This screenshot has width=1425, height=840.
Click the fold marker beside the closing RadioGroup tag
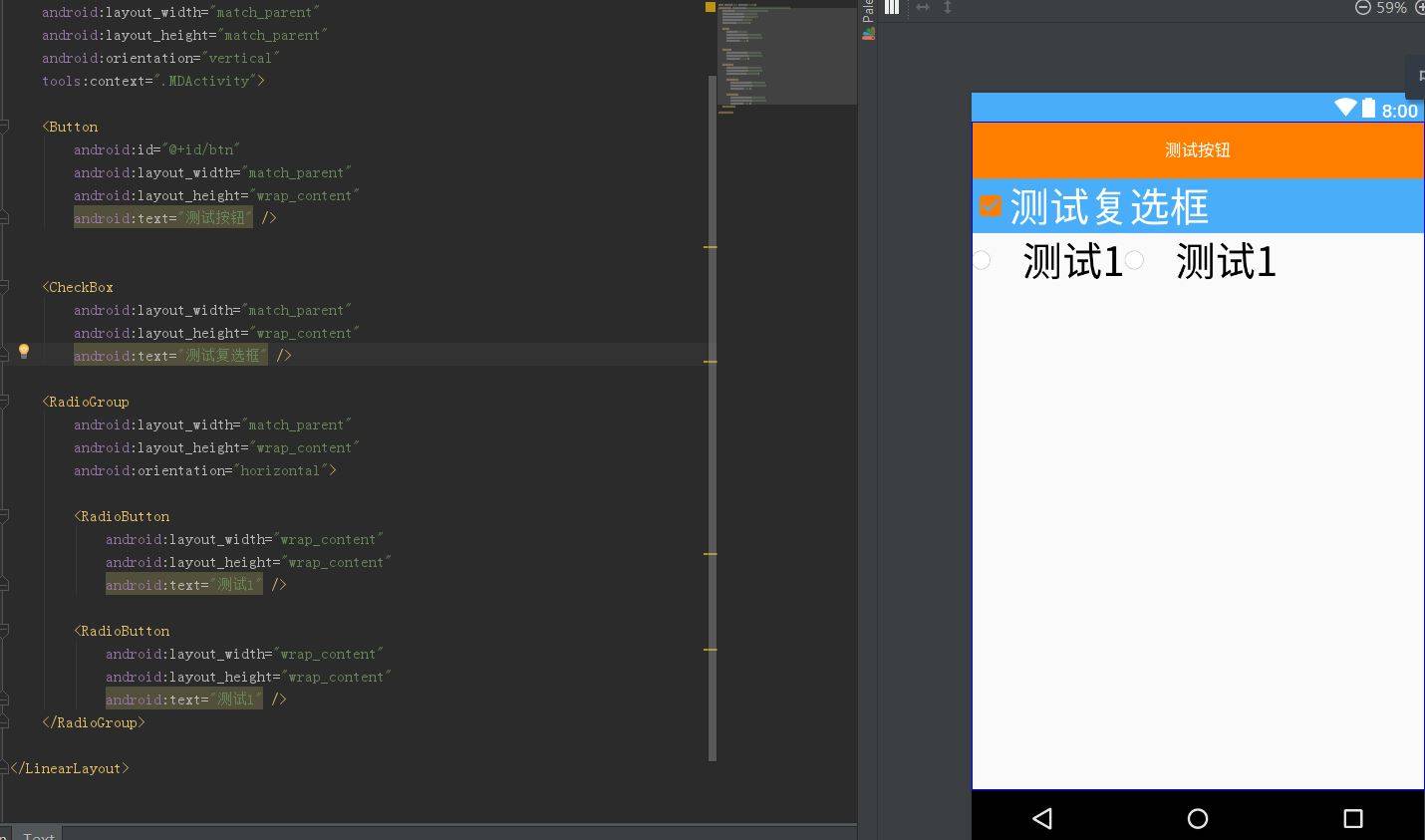pyautogui.click(x=5, y=722)
